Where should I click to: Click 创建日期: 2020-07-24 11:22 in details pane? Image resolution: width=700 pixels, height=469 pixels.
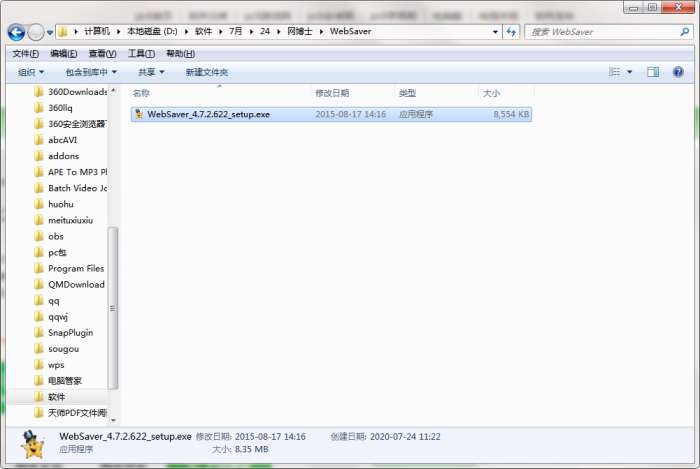tap(385, 437)
